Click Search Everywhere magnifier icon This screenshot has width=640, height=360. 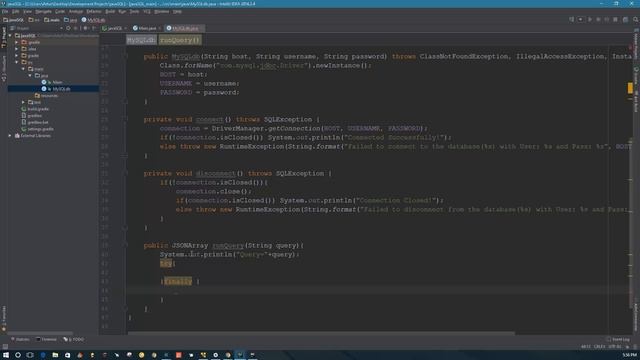(x=636, y=20)
